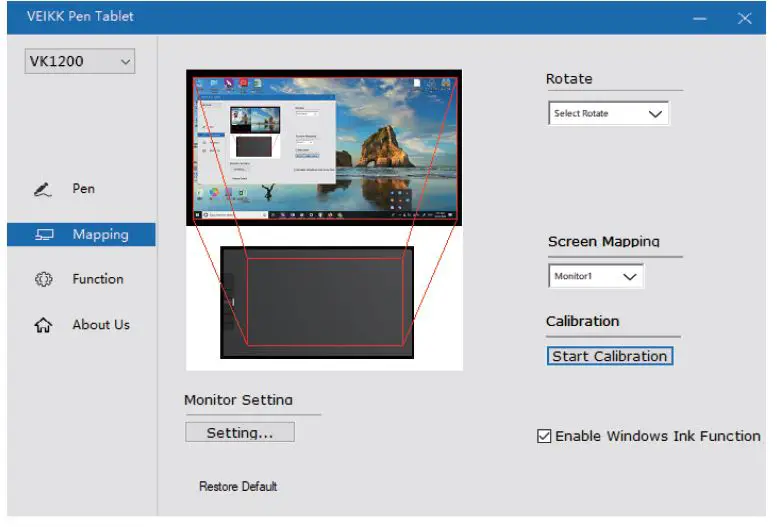Viewport: 777px width, 527px height.
Task: Open the monitor Setting... button
Action: coord(240,432)
